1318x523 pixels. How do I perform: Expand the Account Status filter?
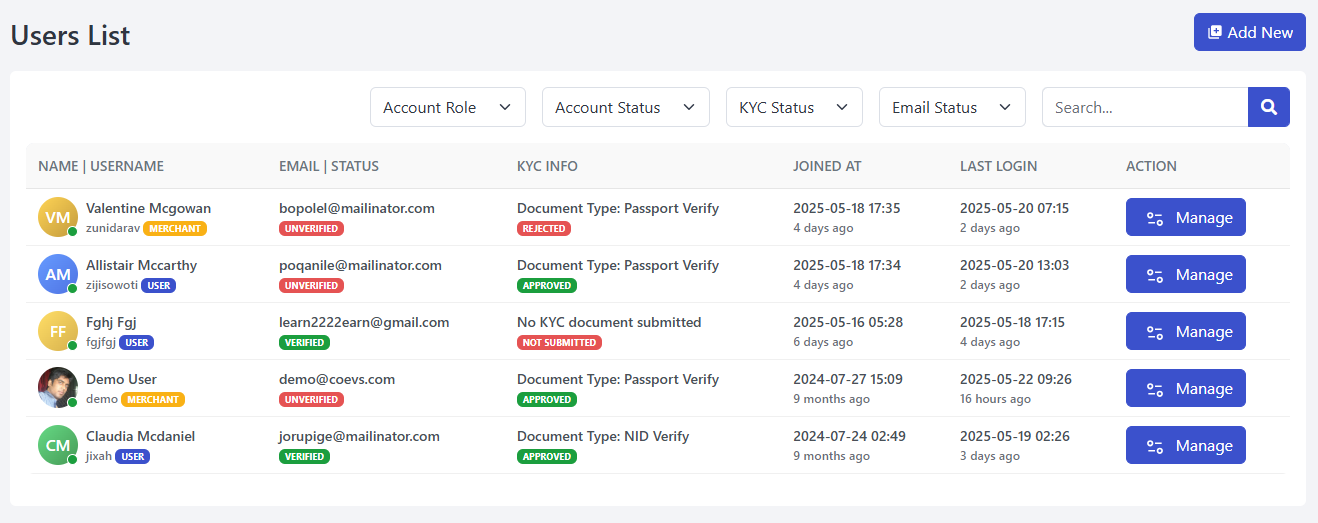point(625,107)
